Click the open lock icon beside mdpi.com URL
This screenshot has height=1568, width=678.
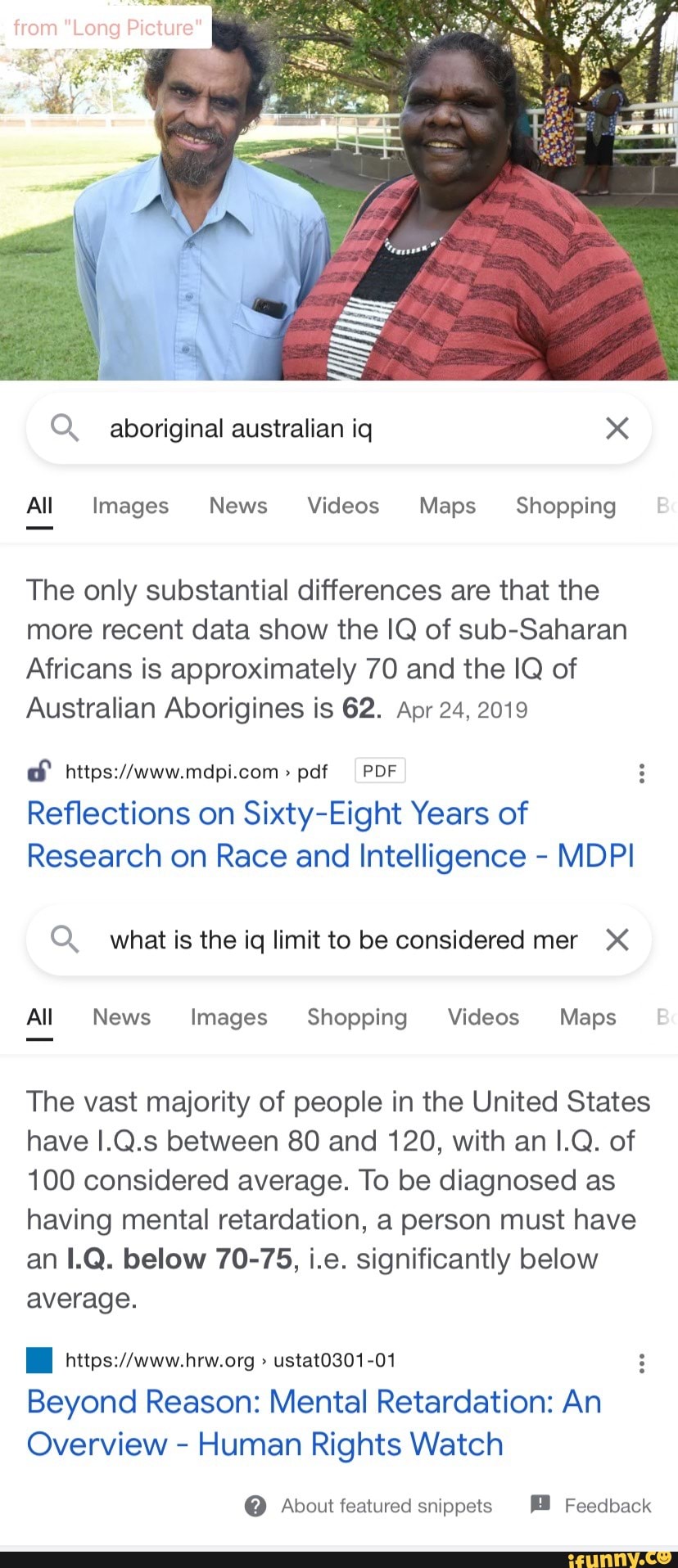[39, 771]
